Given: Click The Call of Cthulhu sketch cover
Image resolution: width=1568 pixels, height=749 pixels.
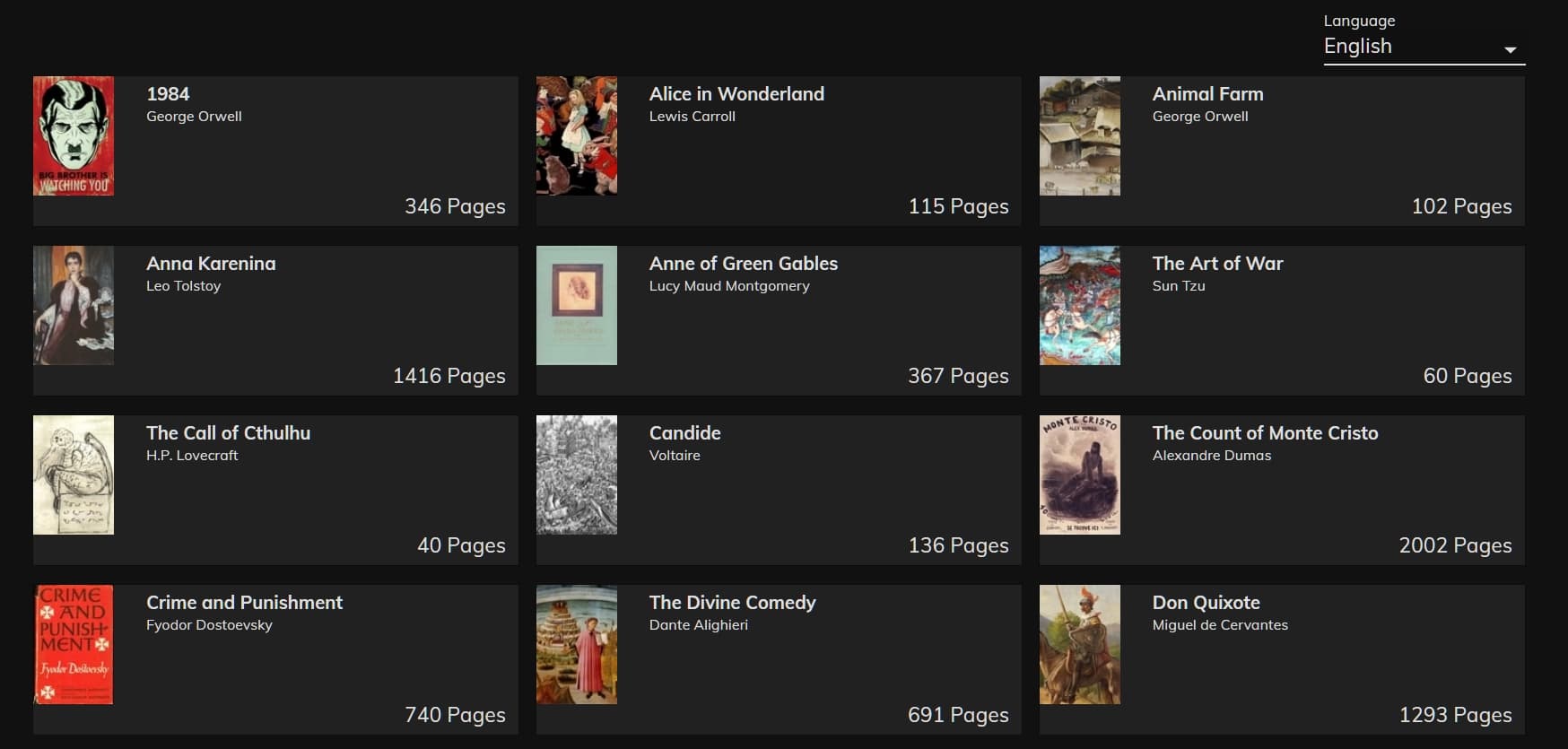Looking at the screenshot, I should pyautogui.click(x=74, y=475).
